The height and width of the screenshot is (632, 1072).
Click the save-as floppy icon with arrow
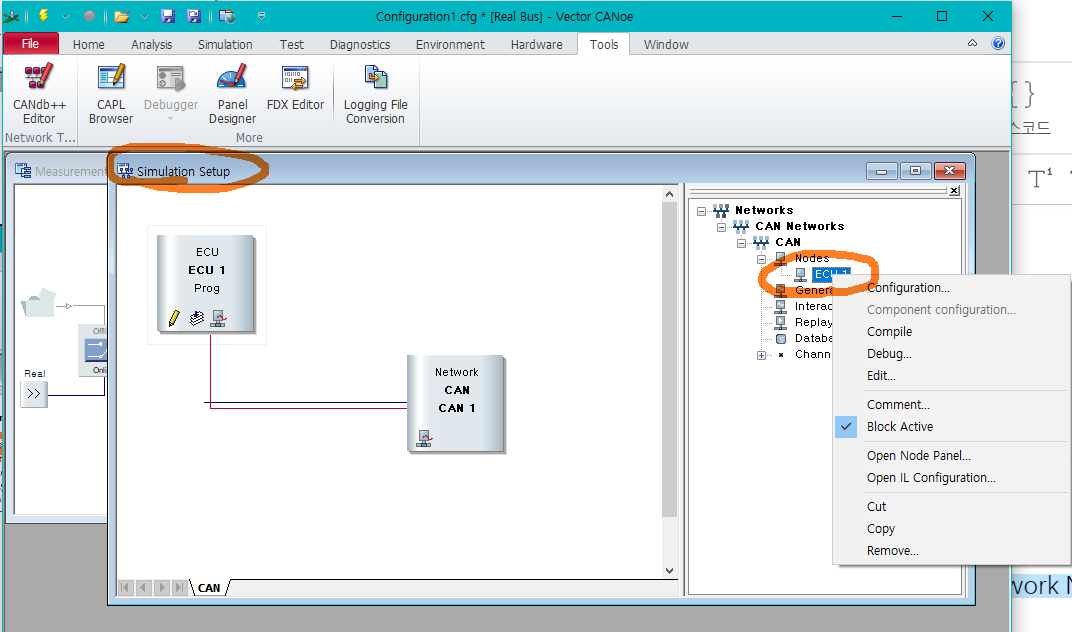(x=193, y=16)
